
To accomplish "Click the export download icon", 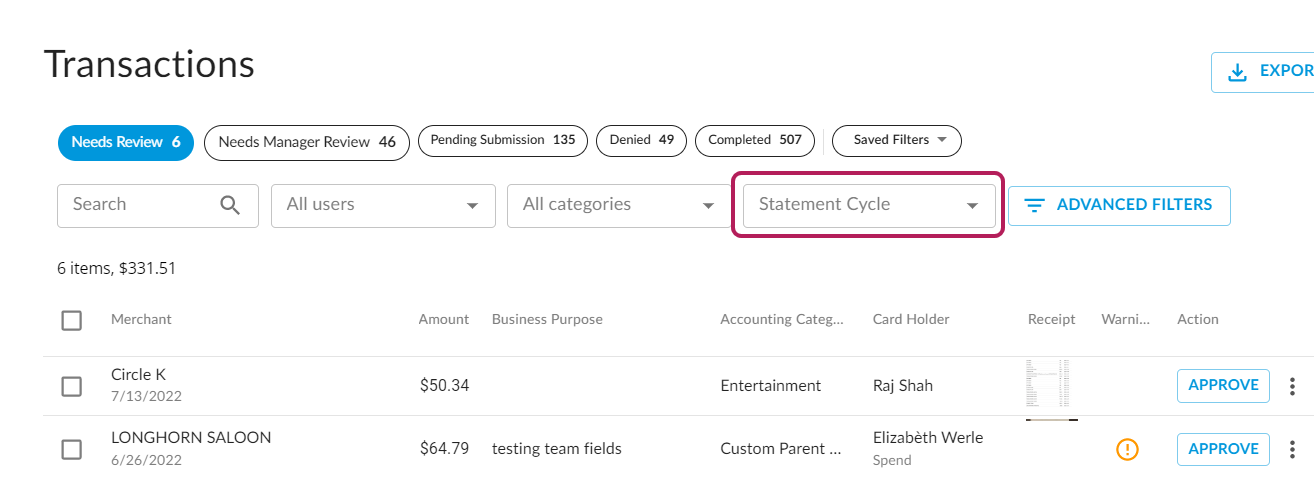I will tap(1238, 72).
